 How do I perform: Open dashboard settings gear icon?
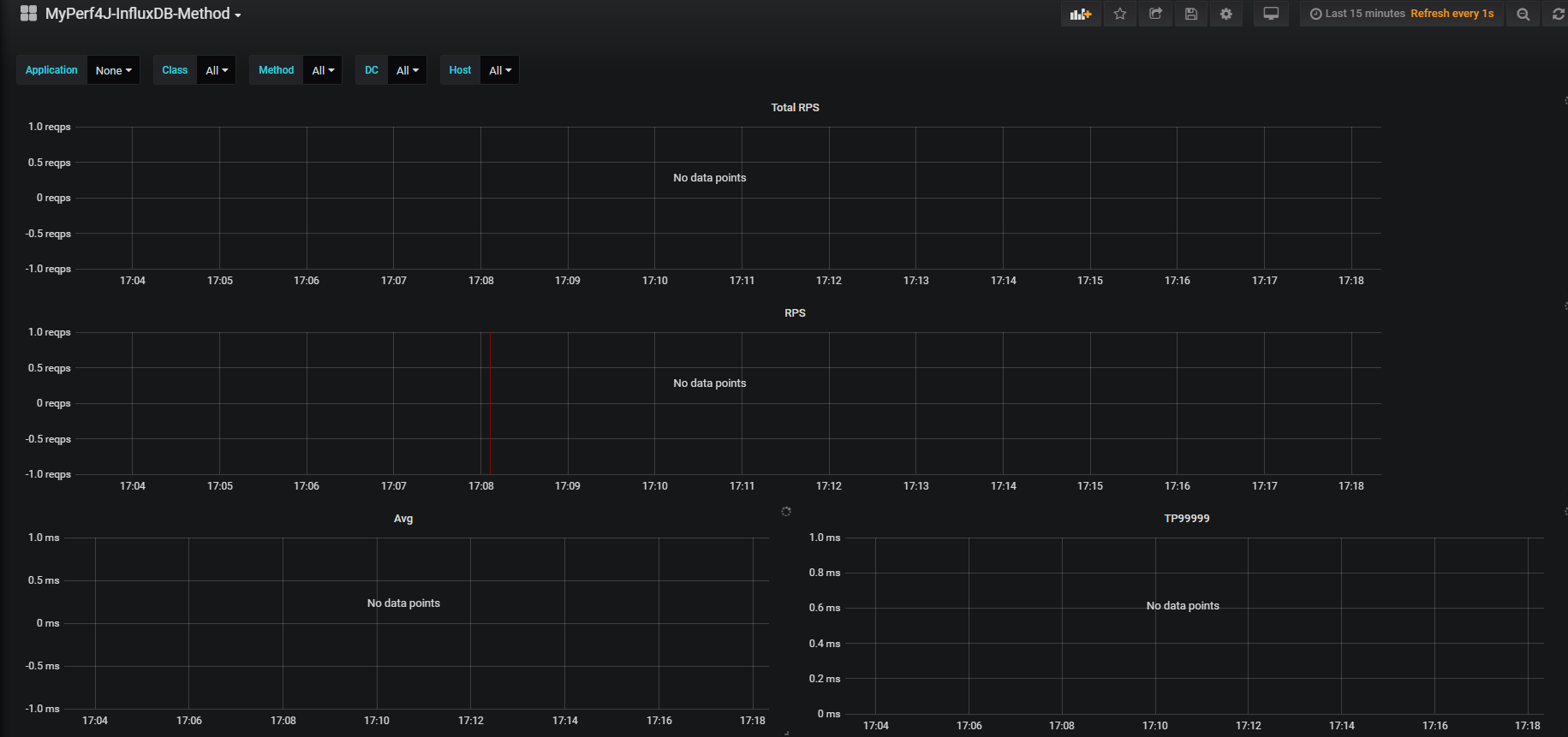click(x=1226, y=14)
